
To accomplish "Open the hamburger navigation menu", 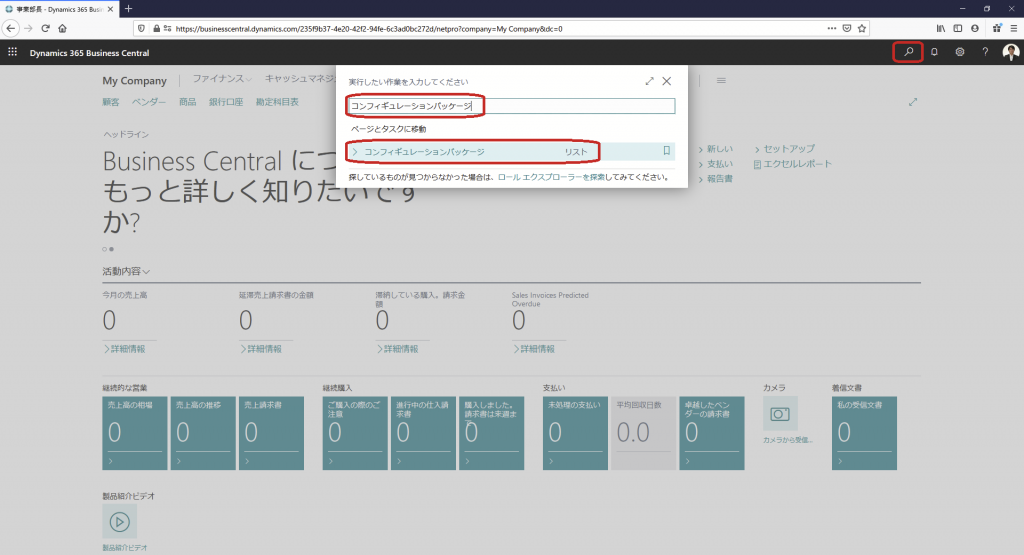I will click(x=720, y=80).
